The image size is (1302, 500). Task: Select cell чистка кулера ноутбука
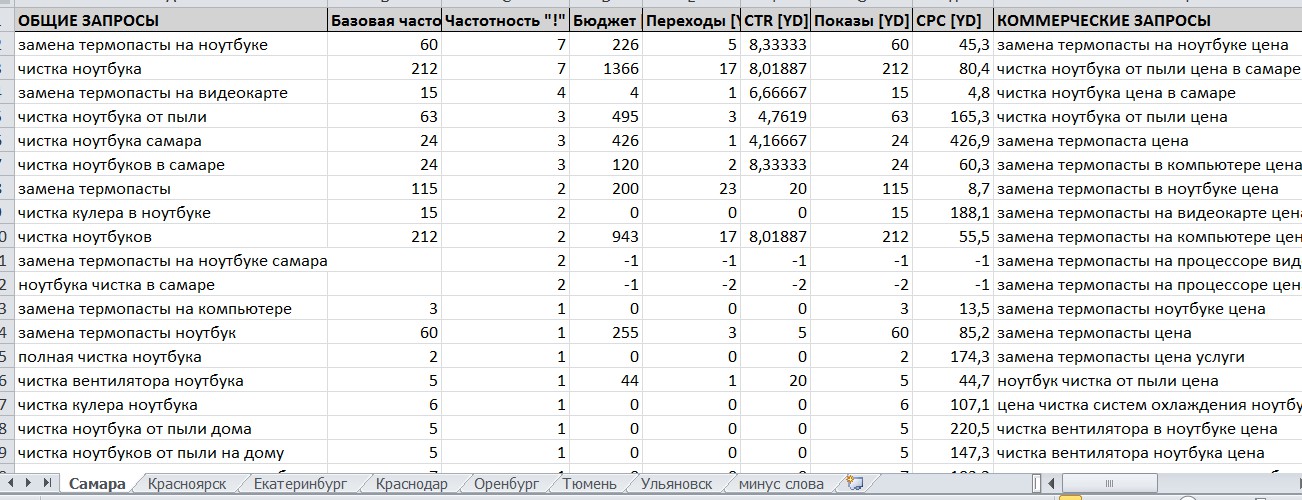pos(172,405)
